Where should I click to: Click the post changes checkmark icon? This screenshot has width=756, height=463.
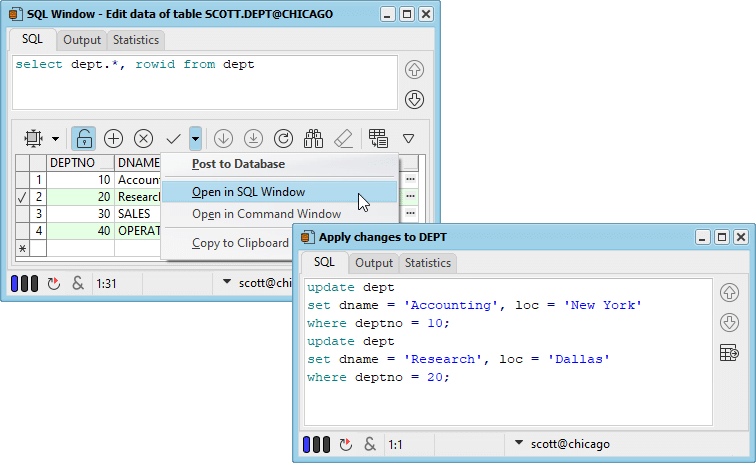point(173,138)
